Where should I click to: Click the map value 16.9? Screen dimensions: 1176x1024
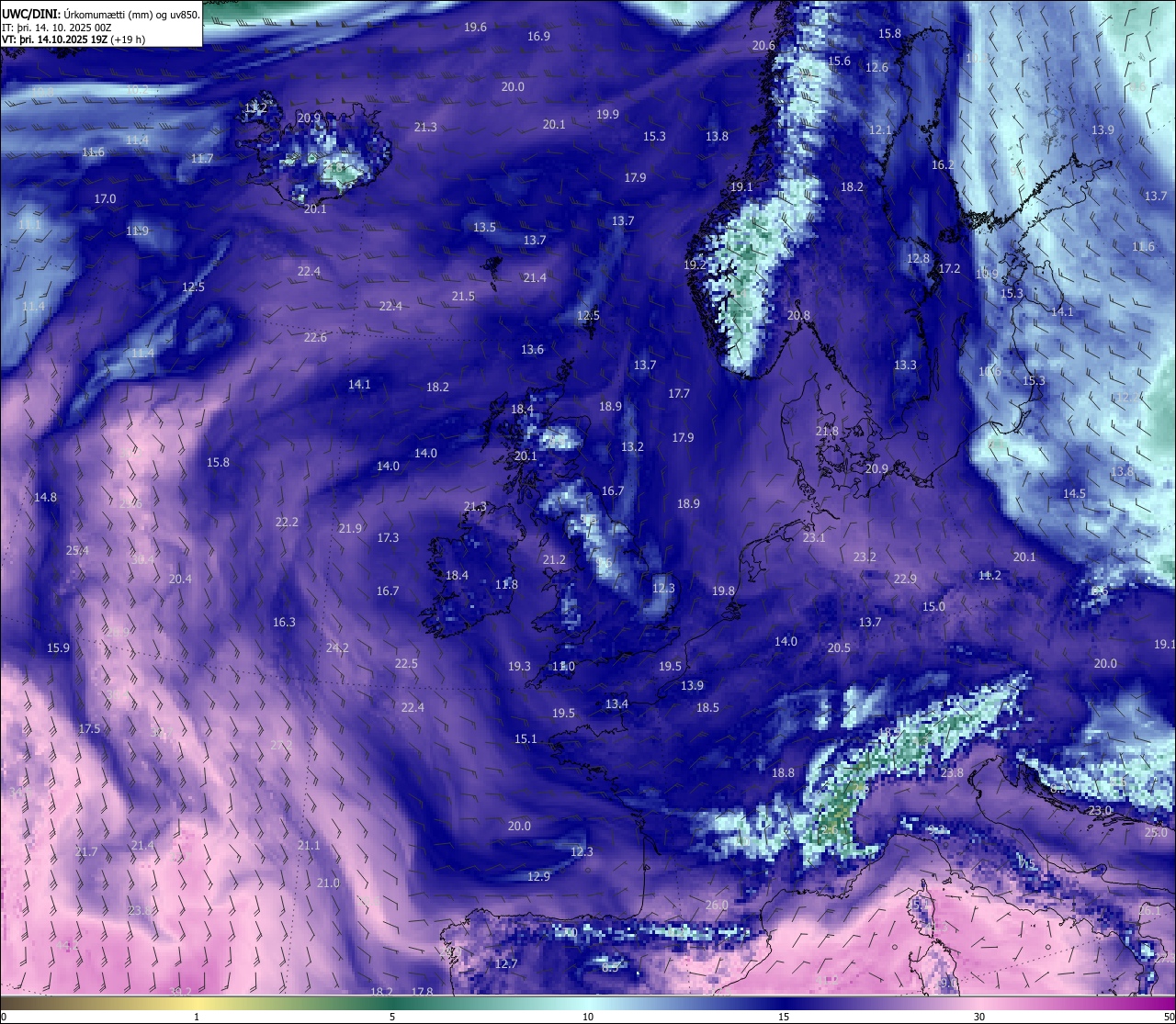point(538,37)
